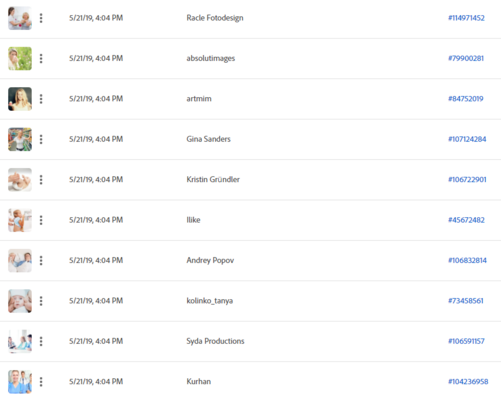Open three-dot menu for artmim row

coord(41,99)
